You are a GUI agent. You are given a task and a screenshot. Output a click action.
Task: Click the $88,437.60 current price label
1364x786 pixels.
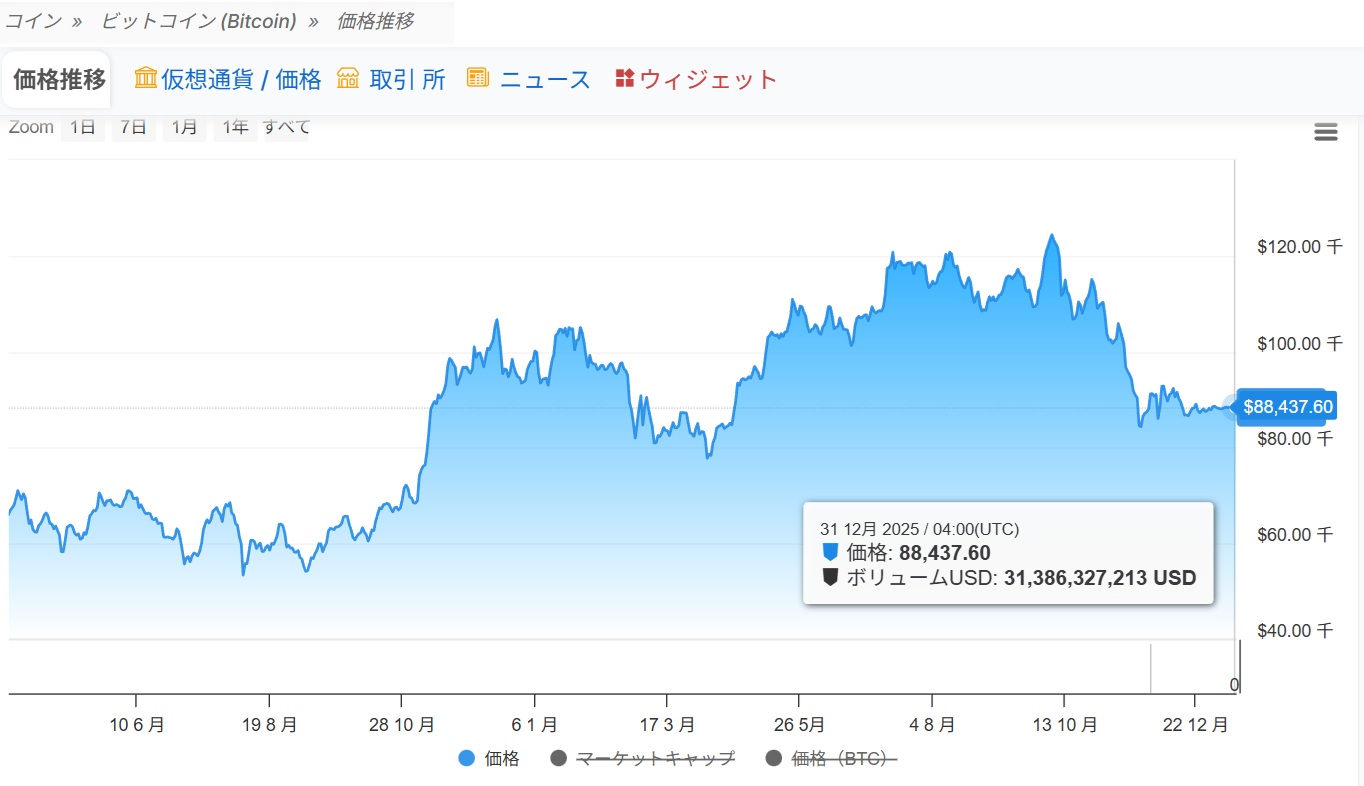(1287, 407)
